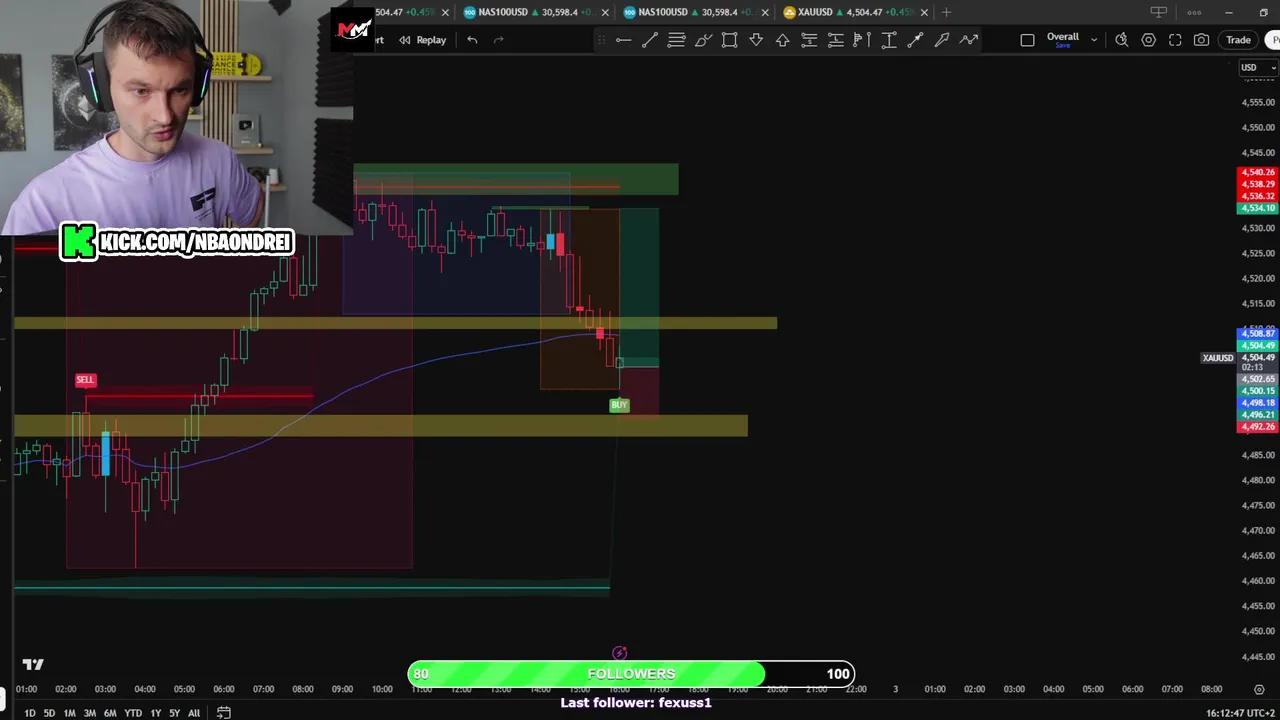This screenshot has height=720, width=1280.
Task: Set time range to 3M
Action: click(x=89, y=713)
